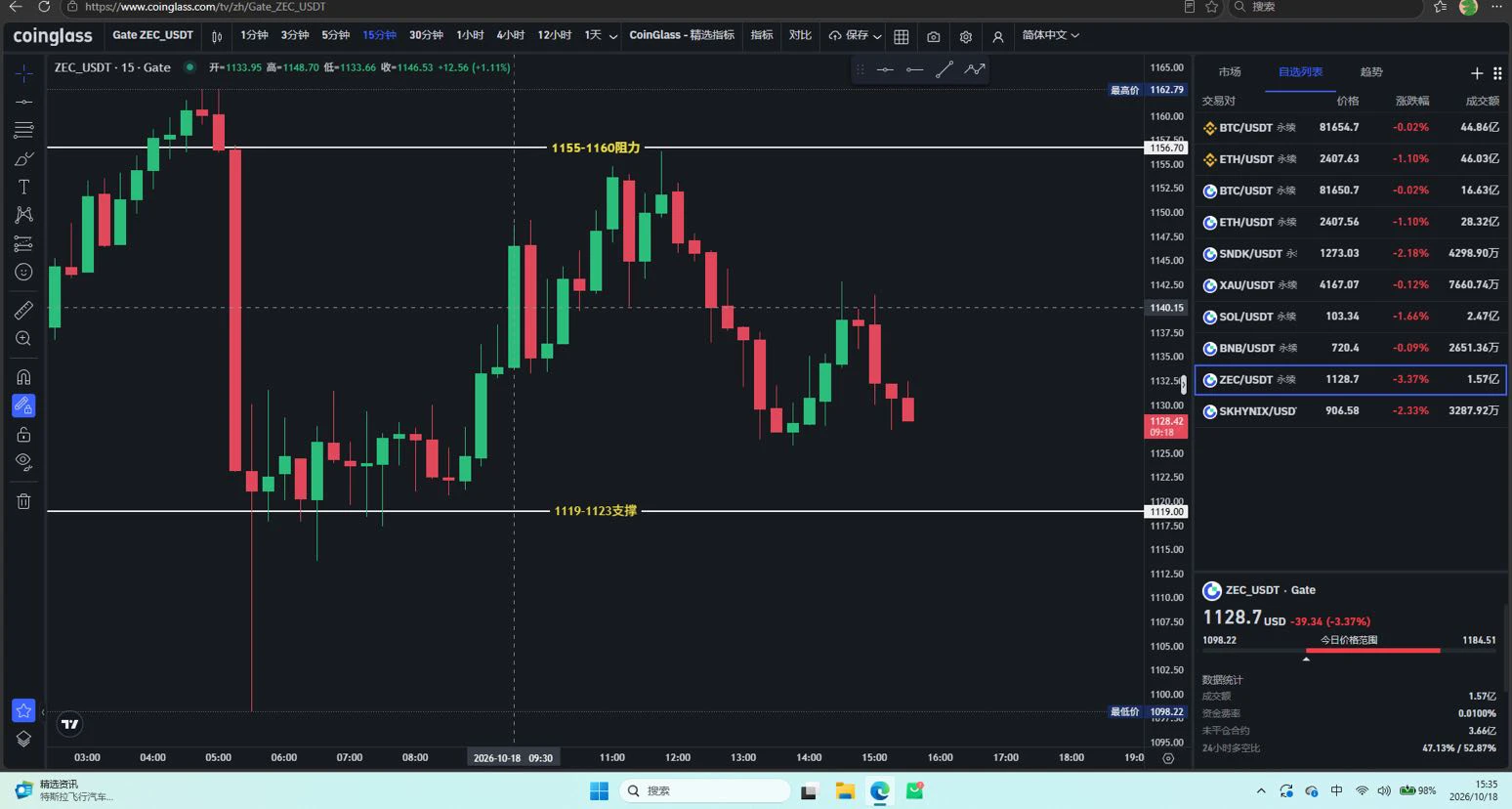Viewport: 1512px width, 809px height.
Task: Click the coinglass logo
Action: coord(53,36)
